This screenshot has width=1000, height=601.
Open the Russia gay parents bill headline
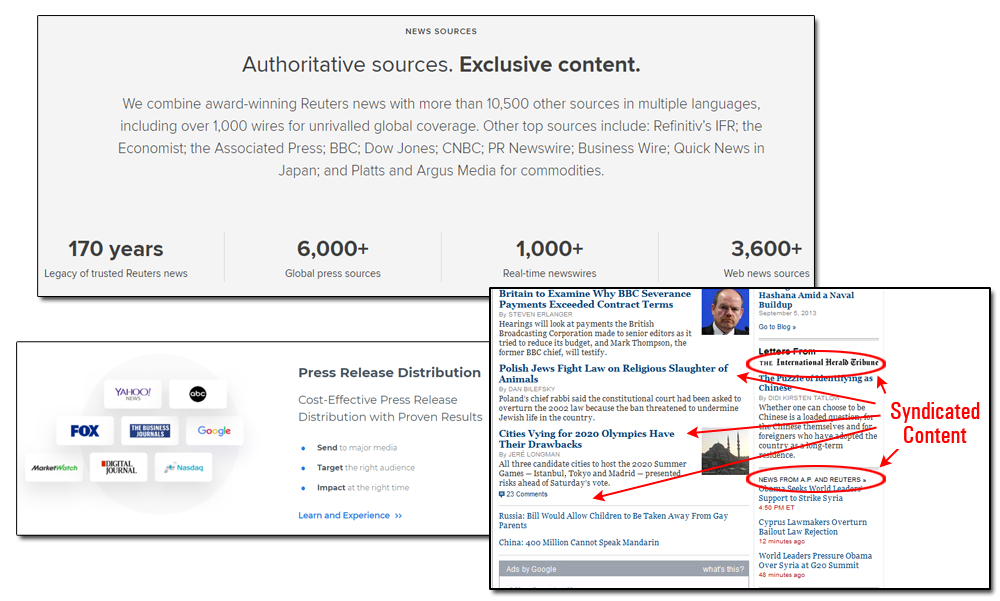pyautogui.click(x=613, y=521)
